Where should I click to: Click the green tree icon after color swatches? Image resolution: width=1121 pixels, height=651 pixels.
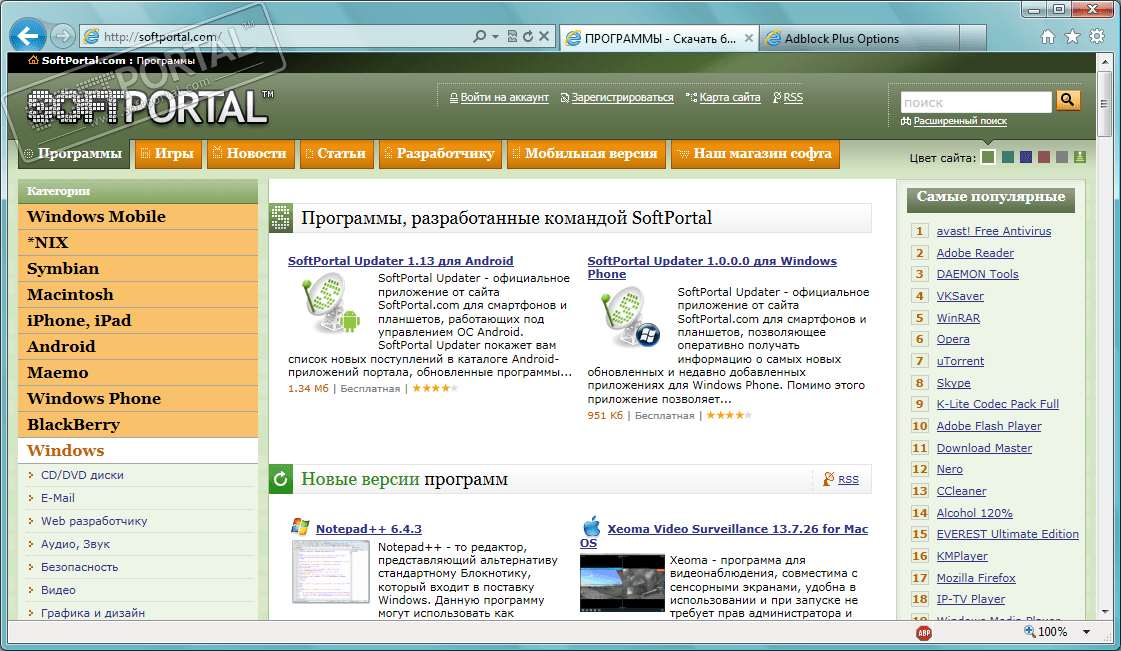(1080, 157)
